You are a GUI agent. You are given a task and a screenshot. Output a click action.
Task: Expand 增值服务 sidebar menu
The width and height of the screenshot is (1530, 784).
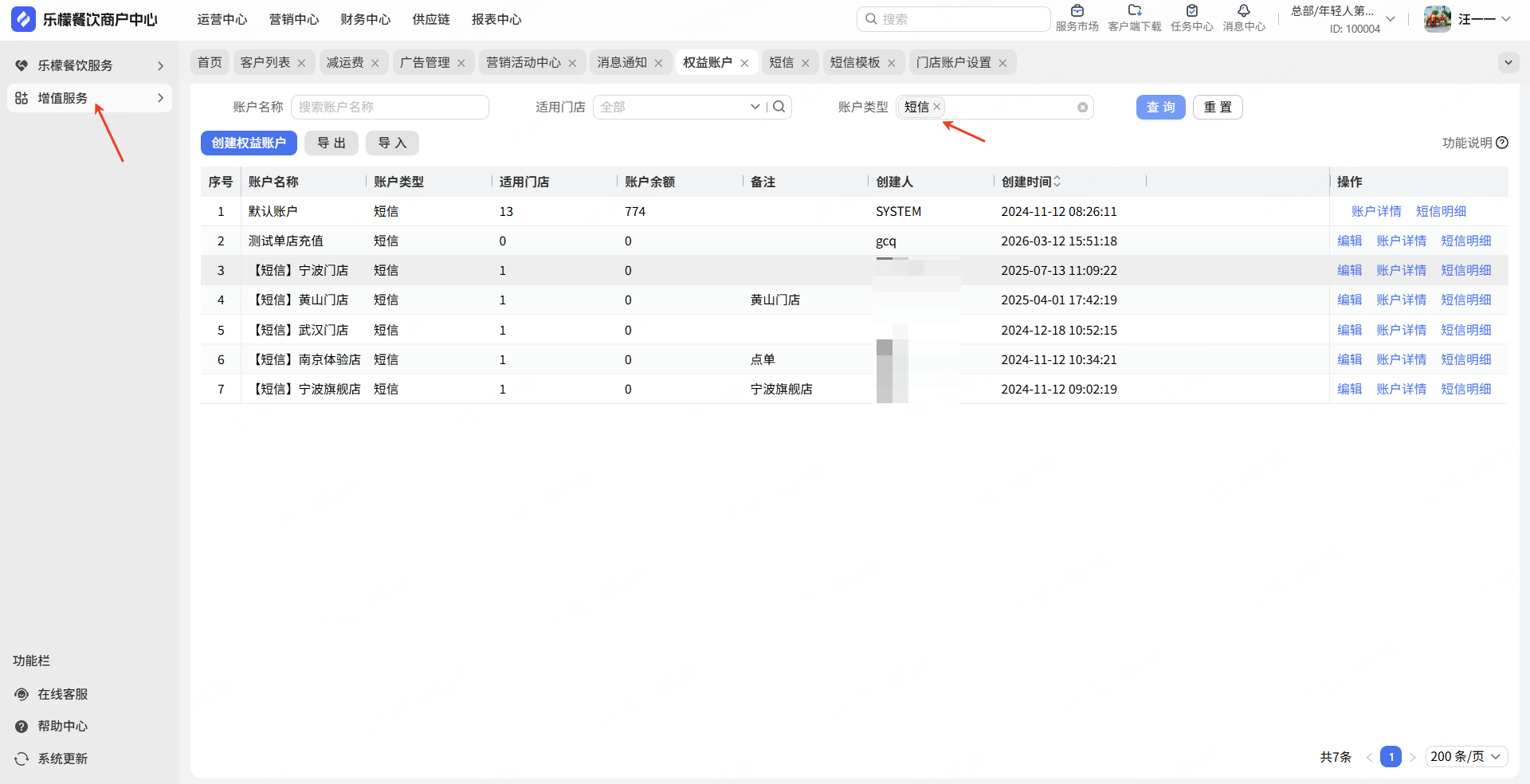pos(89,98)
